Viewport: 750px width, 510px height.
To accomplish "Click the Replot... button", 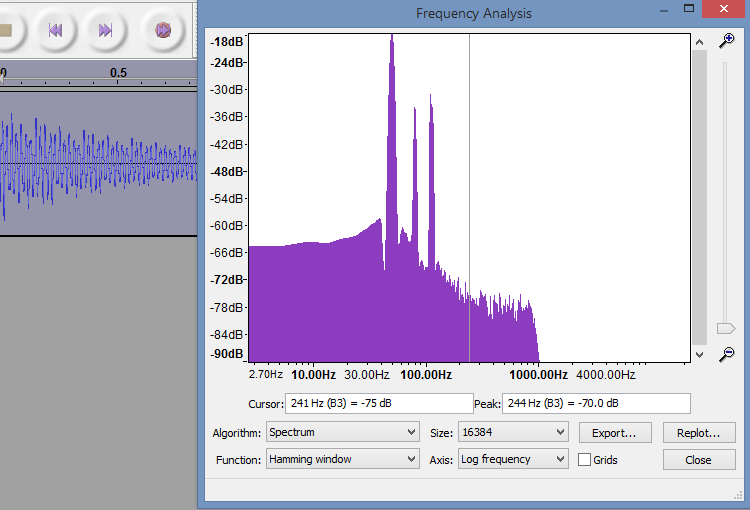I will (x=699, y=433).
